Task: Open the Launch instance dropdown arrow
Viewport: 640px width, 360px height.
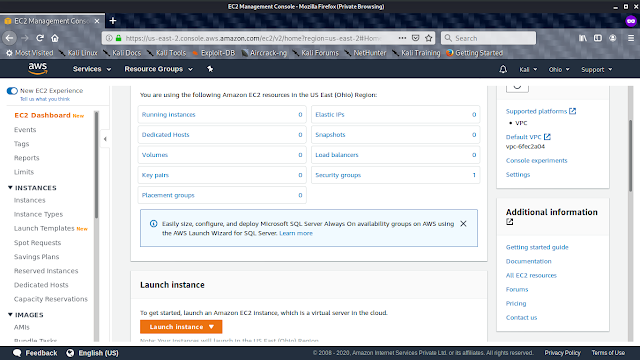Action: 211,327
